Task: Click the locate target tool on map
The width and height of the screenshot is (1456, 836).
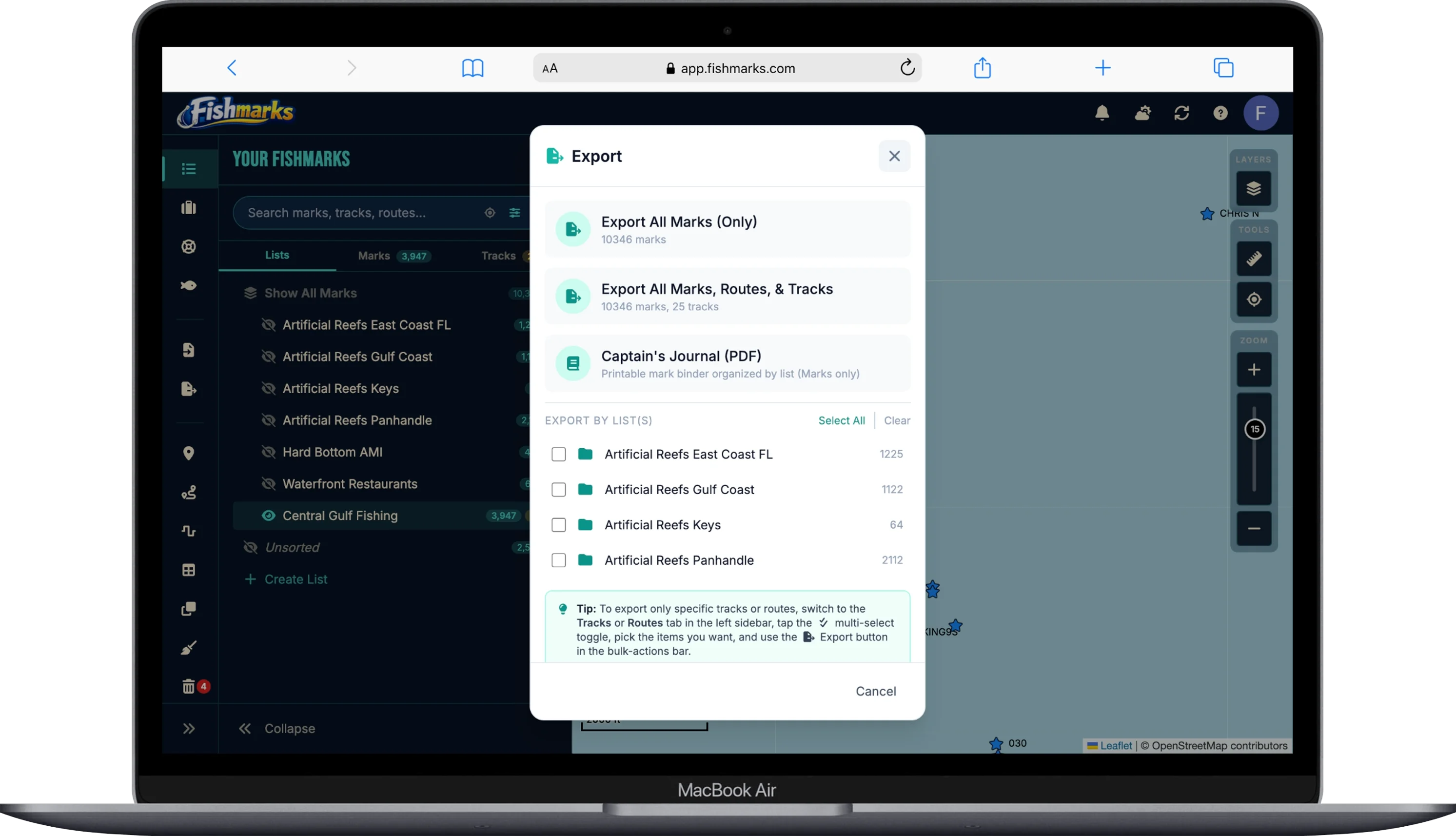Action: coord(1254,299)
